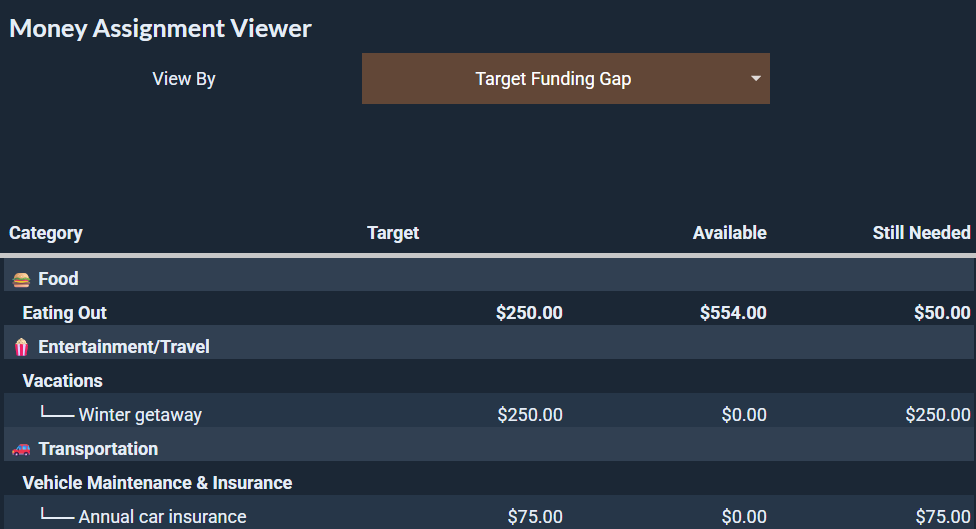
Task: Click the Vacations category
Action: (x=62, y=381)
